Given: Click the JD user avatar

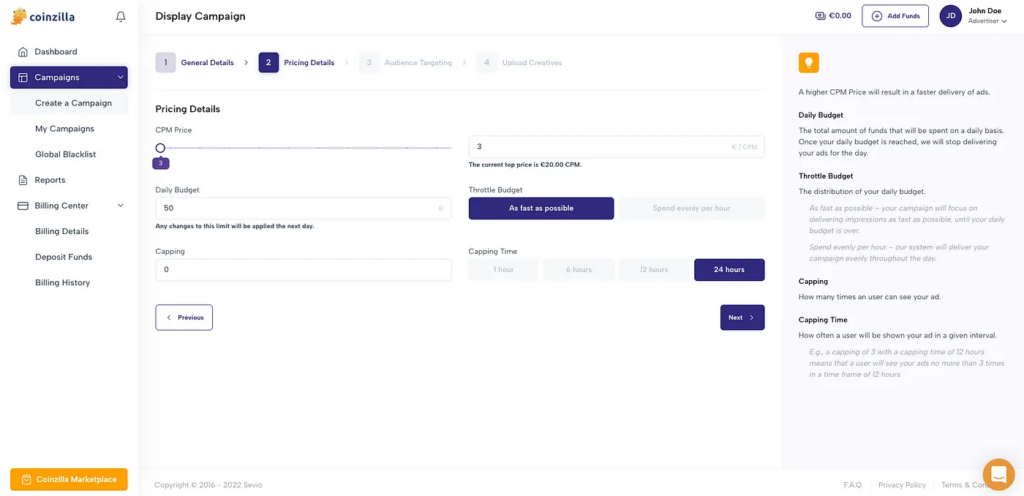Looking at the screenshot, I should pyautogui.click(x=950, y=16).
